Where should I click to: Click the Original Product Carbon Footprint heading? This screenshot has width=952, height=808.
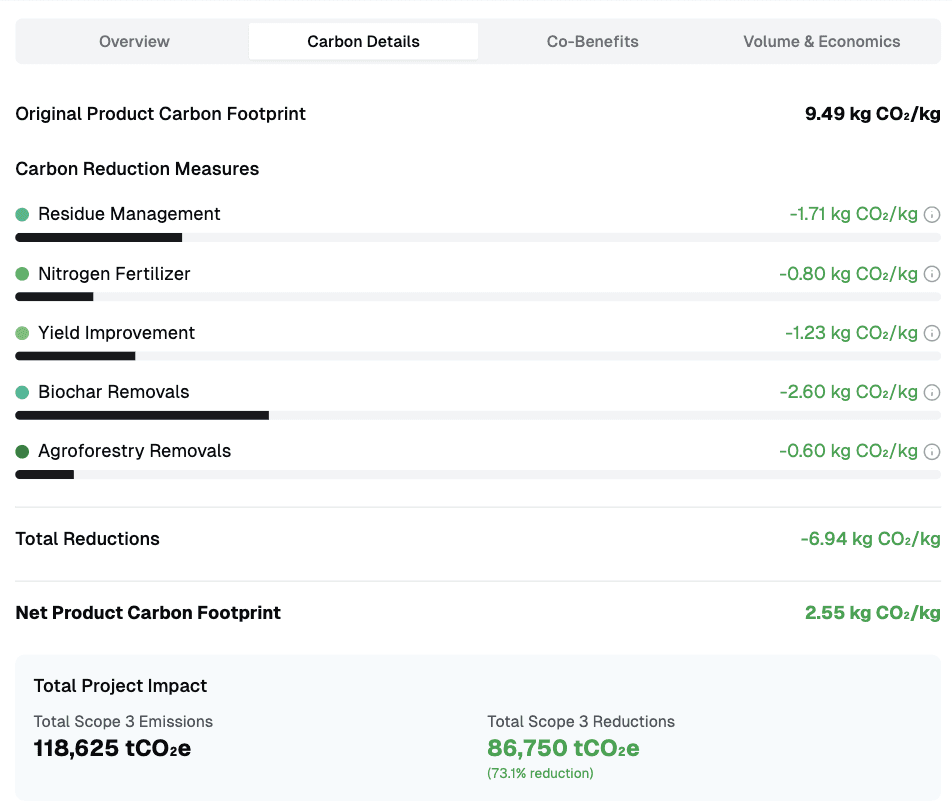(x=160, y=114)
